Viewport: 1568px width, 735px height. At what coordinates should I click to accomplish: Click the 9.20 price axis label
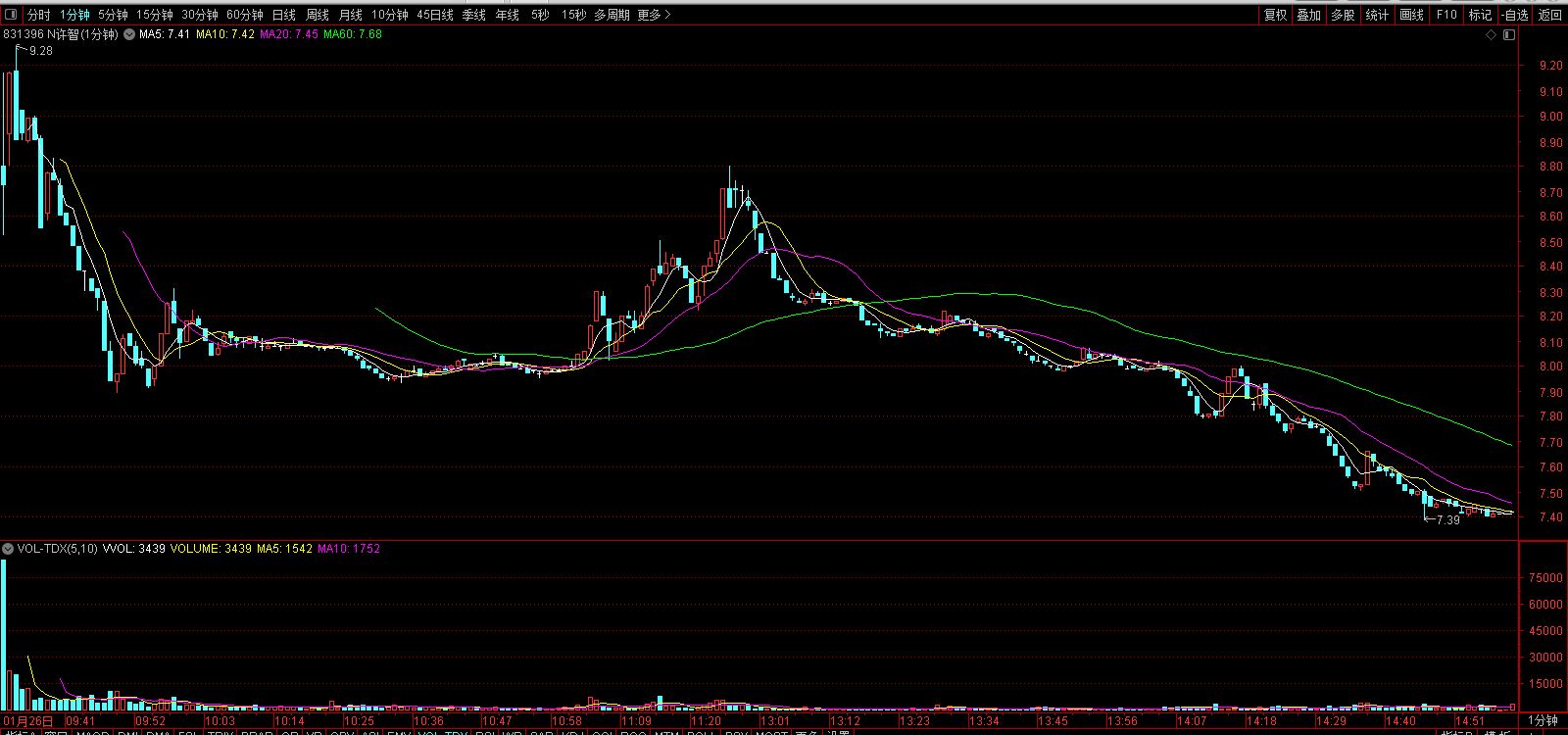tap(1551, 66)
